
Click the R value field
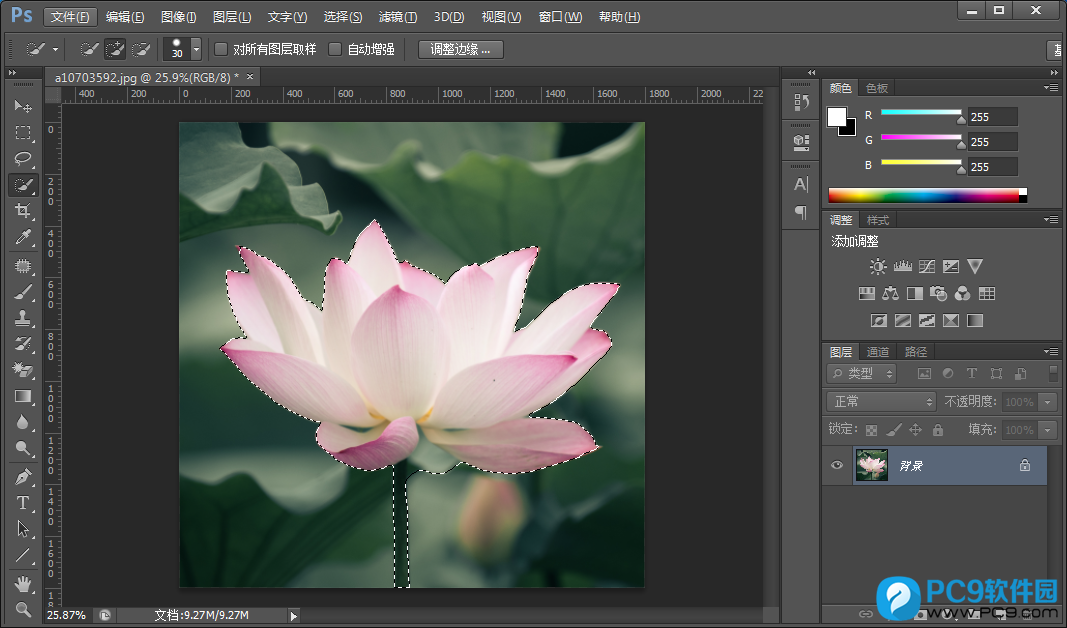point(993,117)
